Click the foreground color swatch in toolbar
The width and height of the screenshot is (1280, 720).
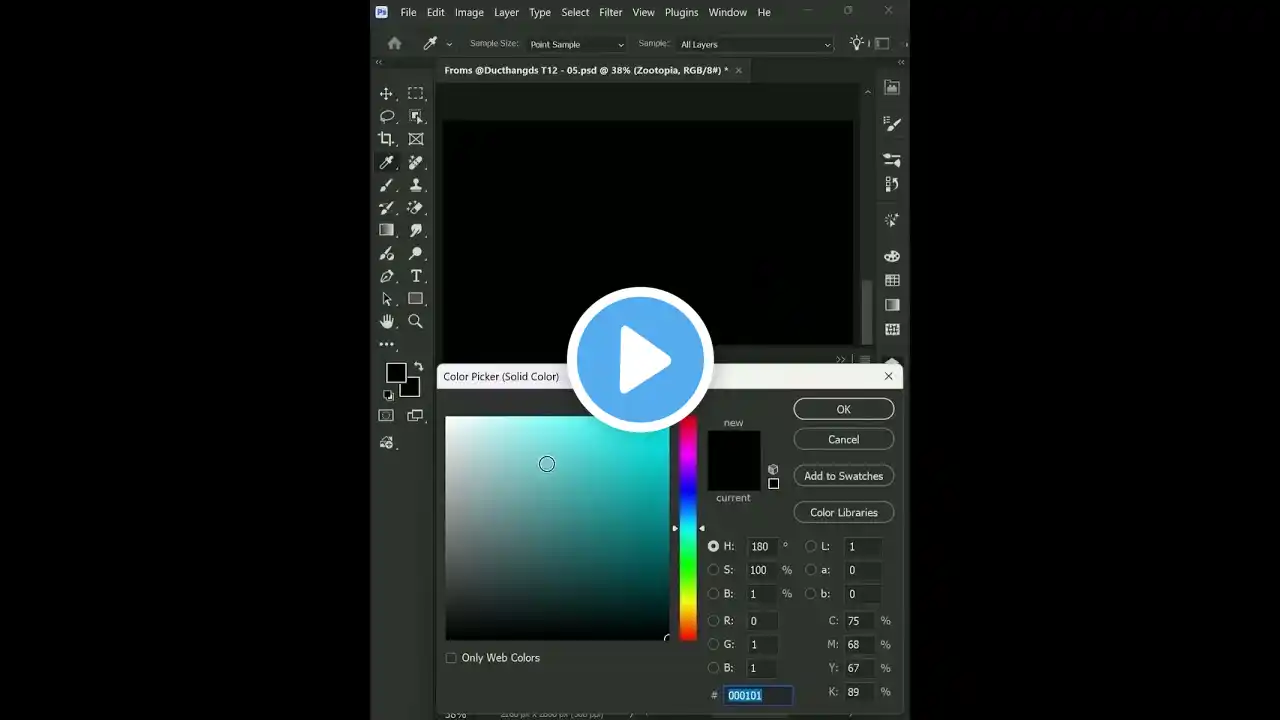tap(396, 373)
